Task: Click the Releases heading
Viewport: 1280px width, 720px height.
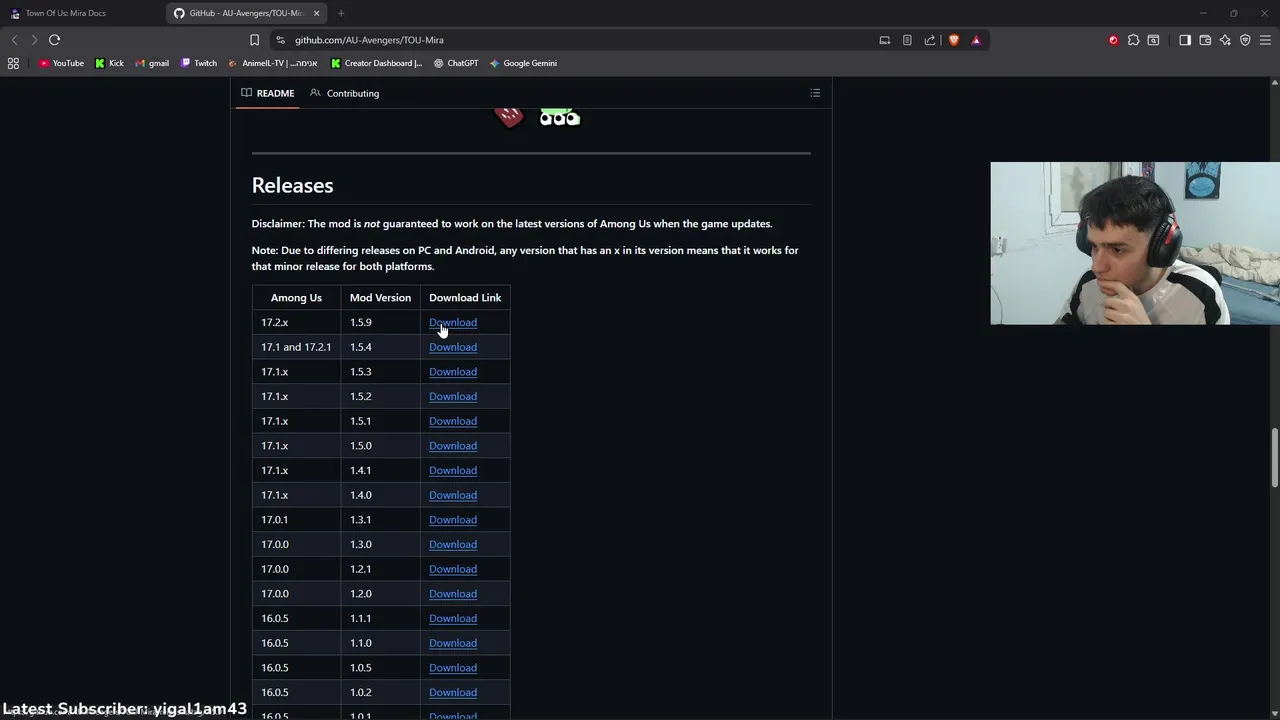Action: (292, 185)
